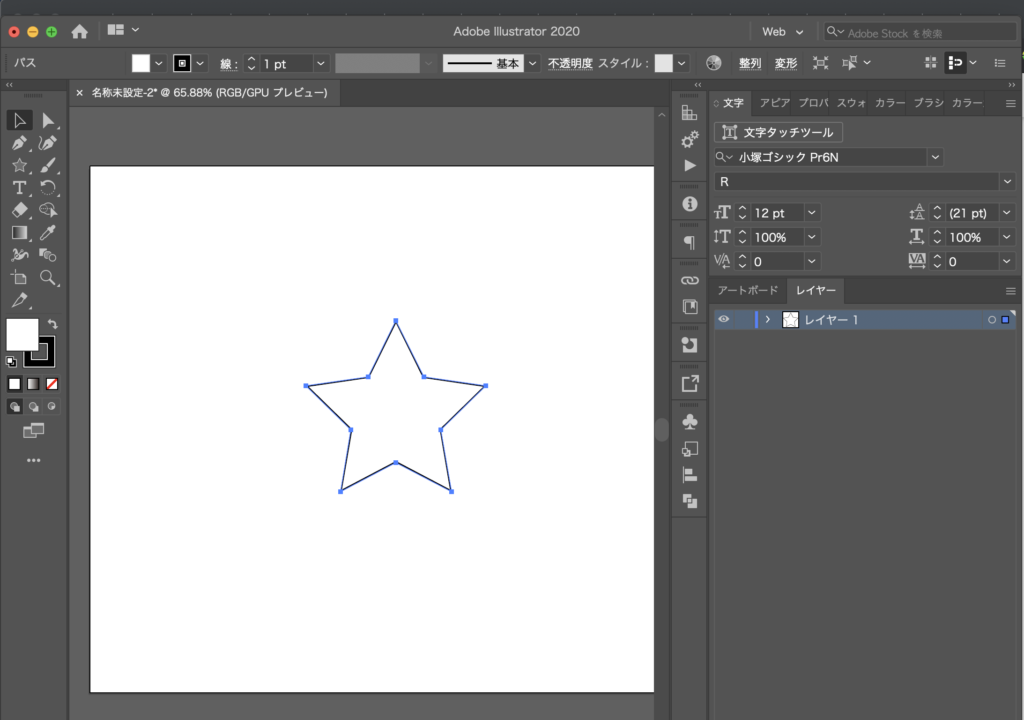Switch to the アートボード tab
The image size is (1024, 720).
[x=748, y=291]
